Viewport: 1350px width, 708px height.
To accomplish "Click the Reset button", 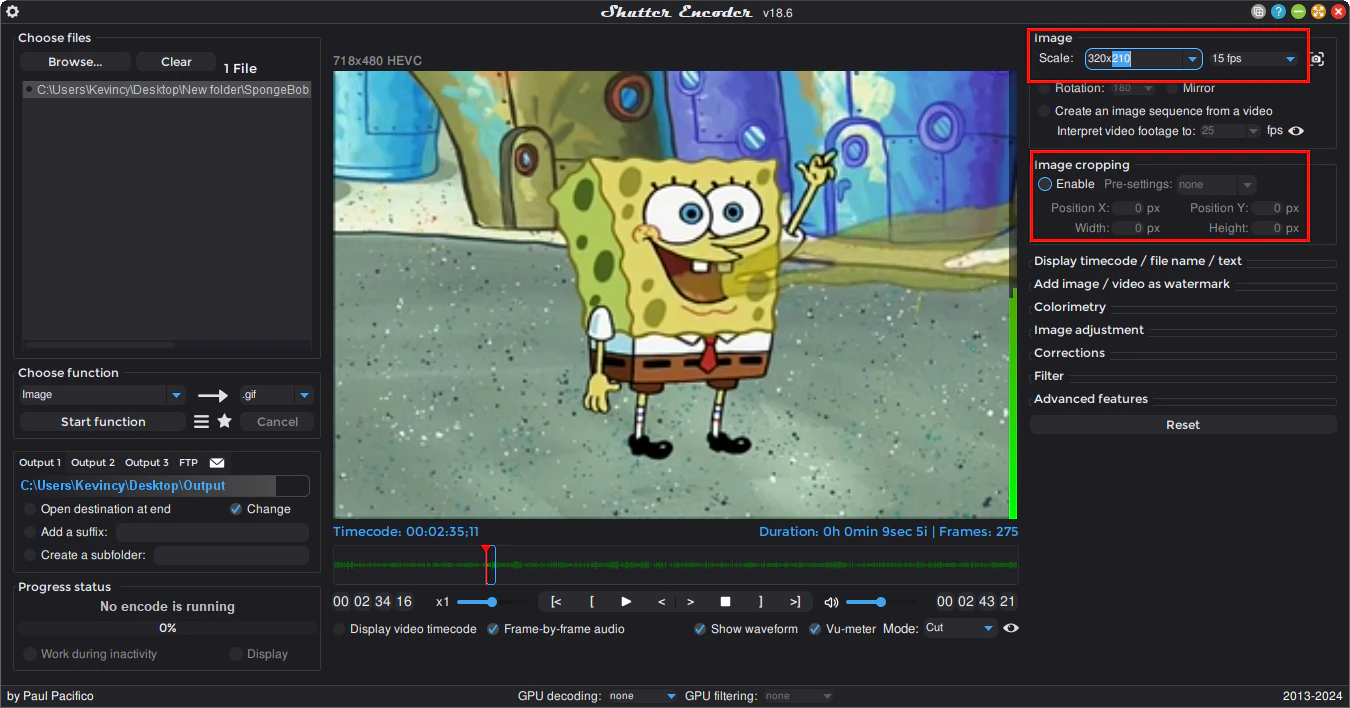I will pos(1183,425).
